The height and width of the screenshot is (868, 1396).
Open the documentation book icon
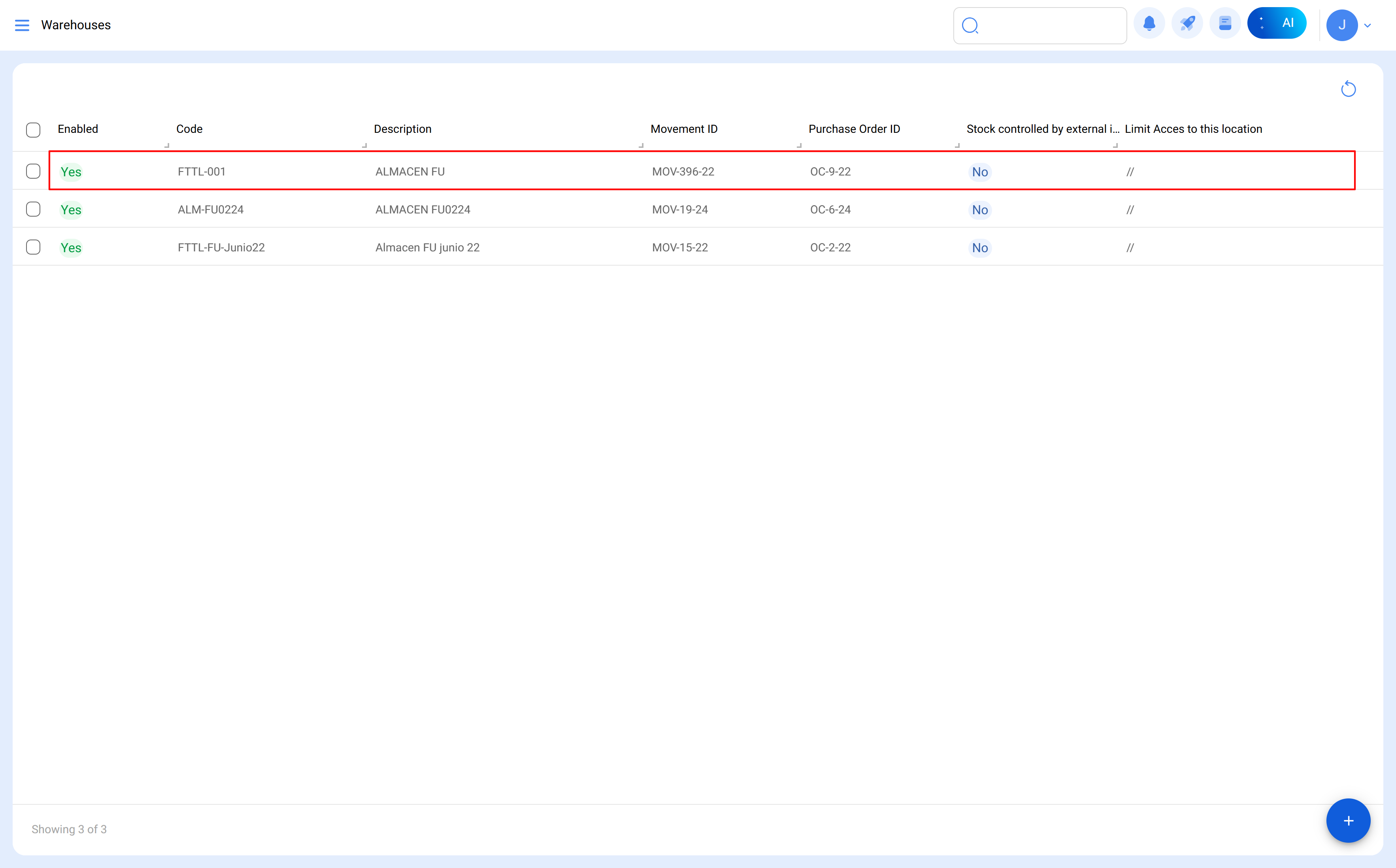1225,24
